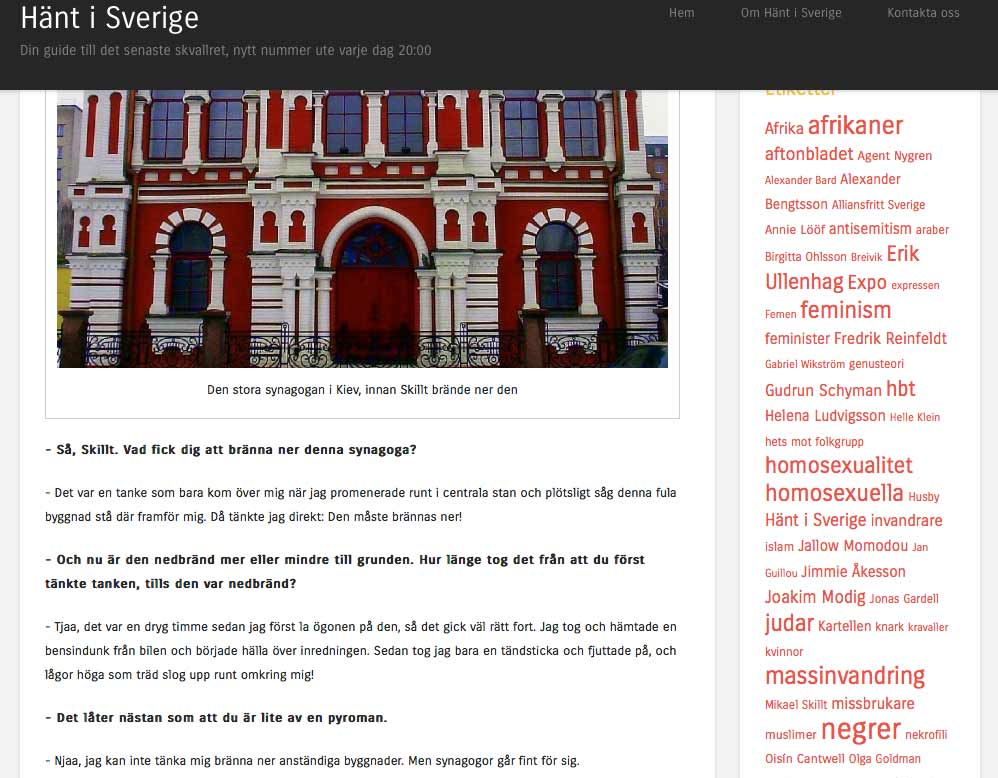Open the homosexualitet tag
The width and height of the screenshot is (998, 778).
pyautogui.click(x=838, y=465)
